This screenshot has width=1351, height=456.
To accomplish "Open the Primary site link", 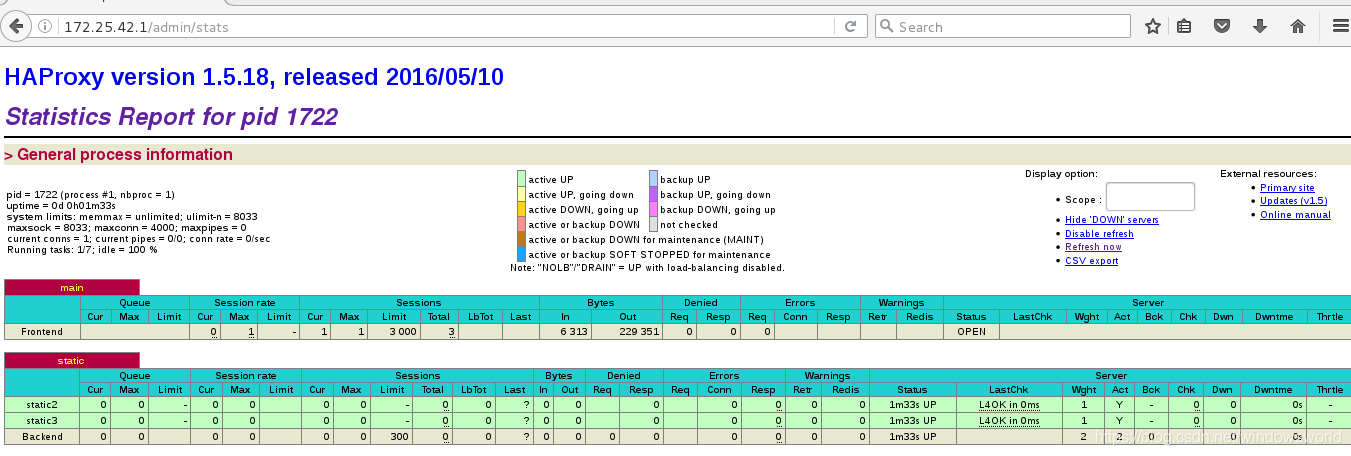I will click(x=1287, y=188).
